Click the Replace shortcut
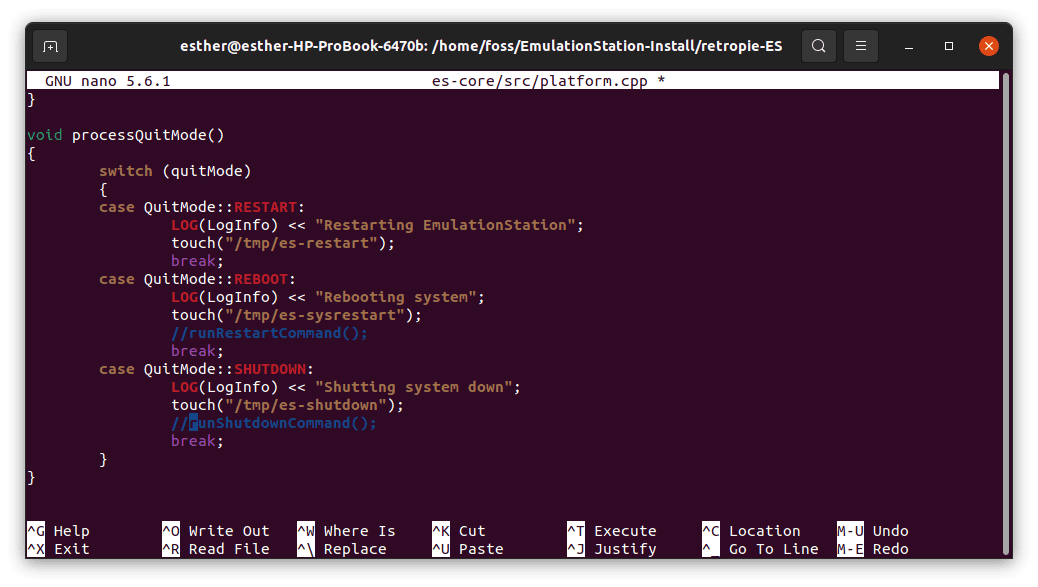This screenshot has width=1038, height=587. pyautogui.click(x=348, y=548)
